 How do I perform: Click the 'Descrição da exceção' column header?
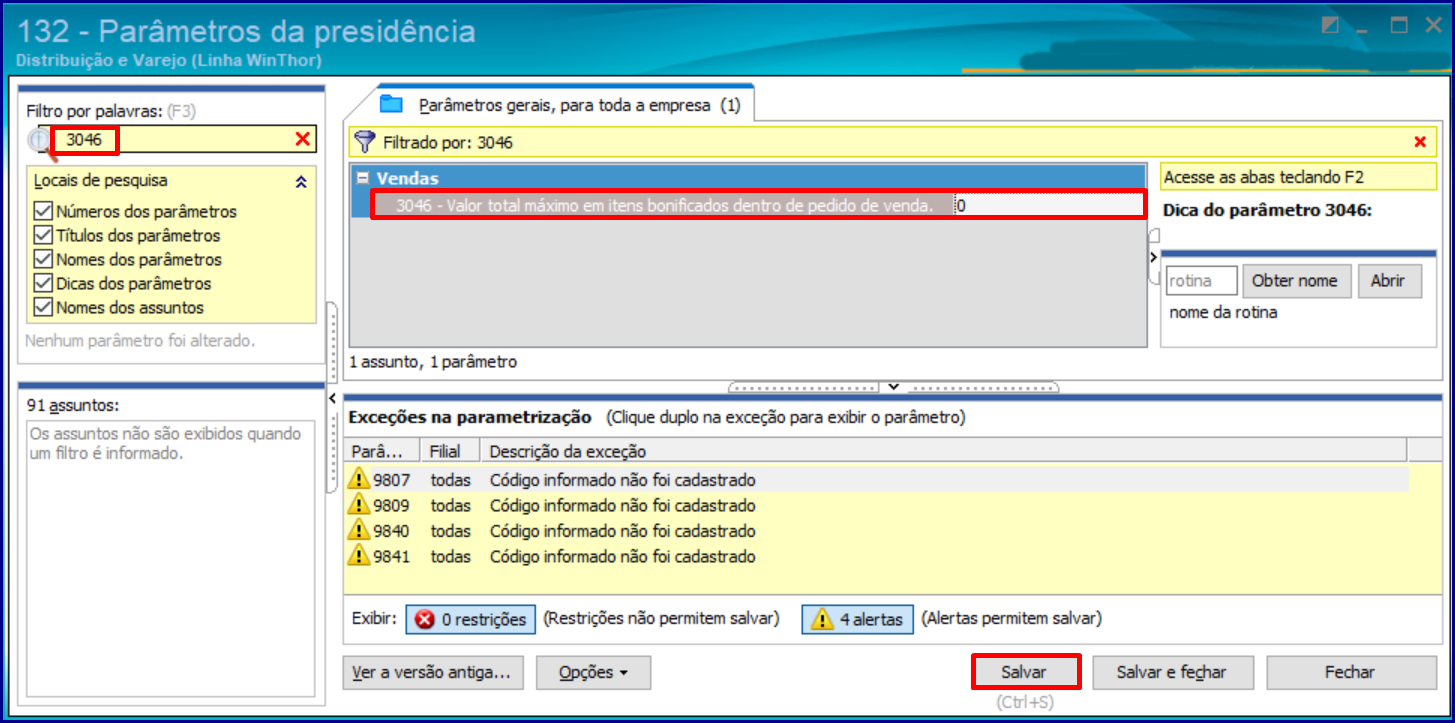pos(943,452)
